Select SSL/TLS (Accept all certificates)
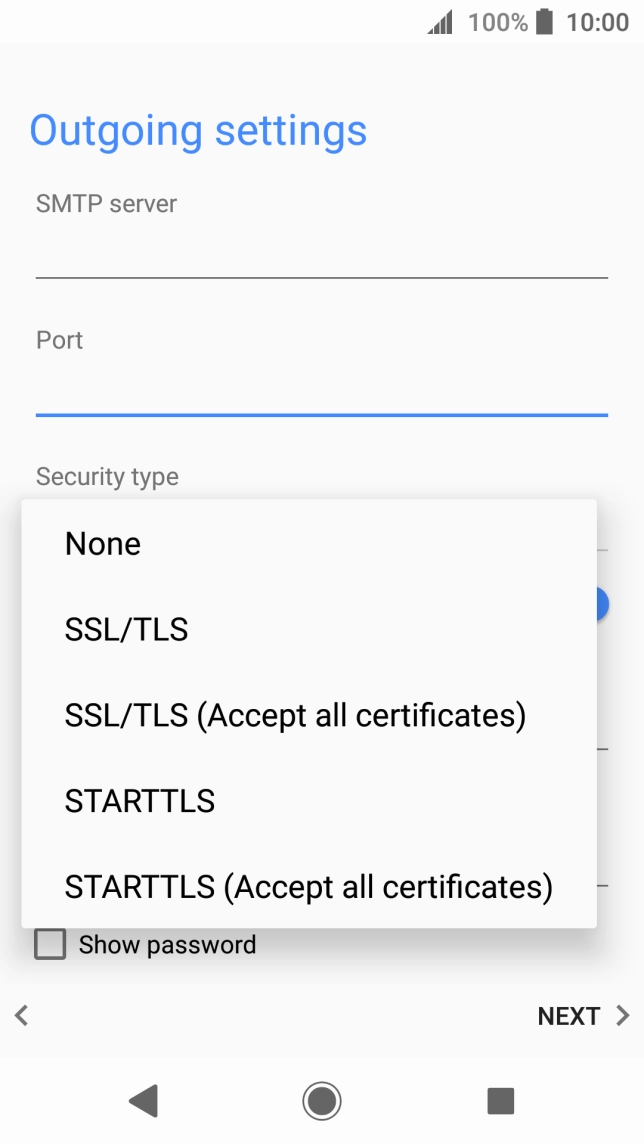The height and width of the screenshot is (1144, 644). (x=294, y=715)
